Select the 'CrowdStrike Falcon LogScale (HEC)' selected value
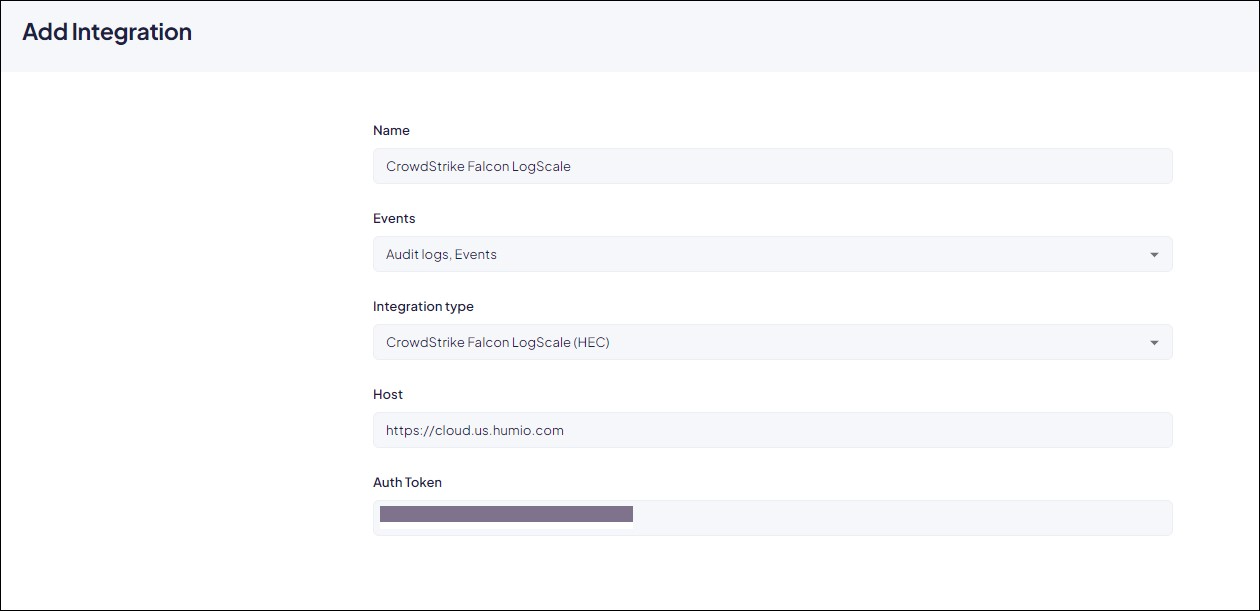 [x=497, y=342]
